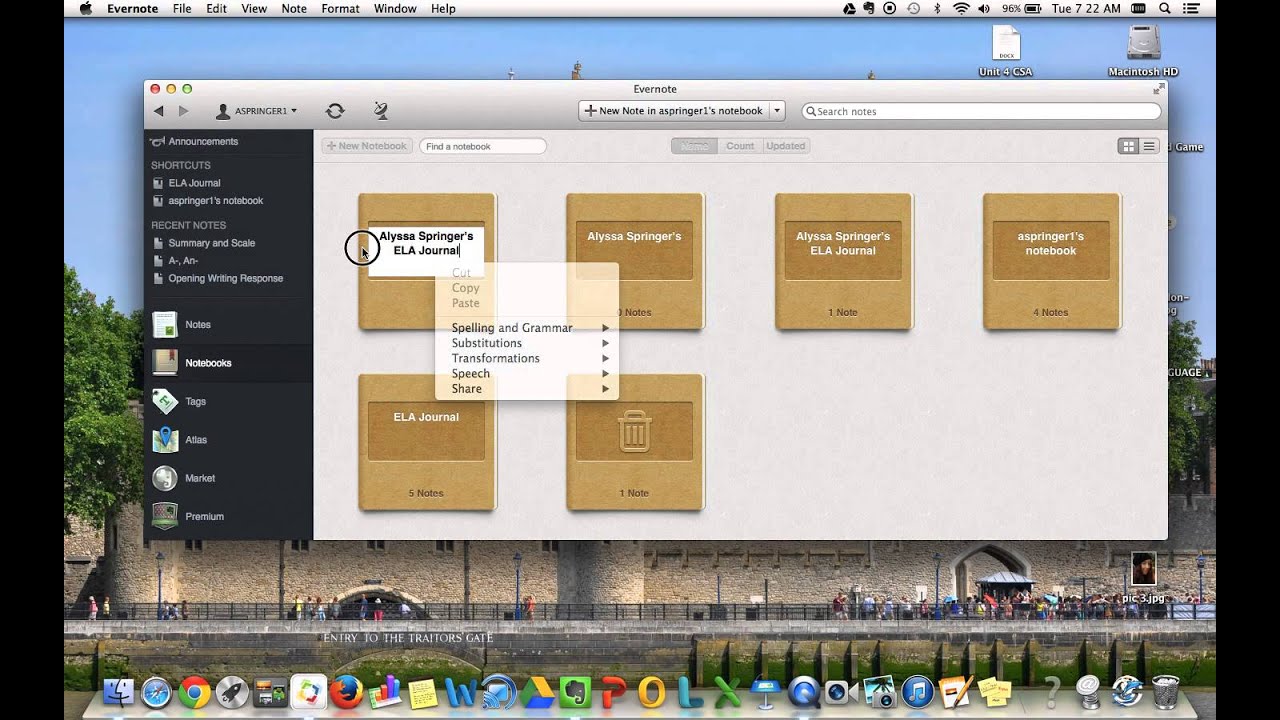Open Spotlight search in menu bar
1280x720 pixels.
(1164, 8)
